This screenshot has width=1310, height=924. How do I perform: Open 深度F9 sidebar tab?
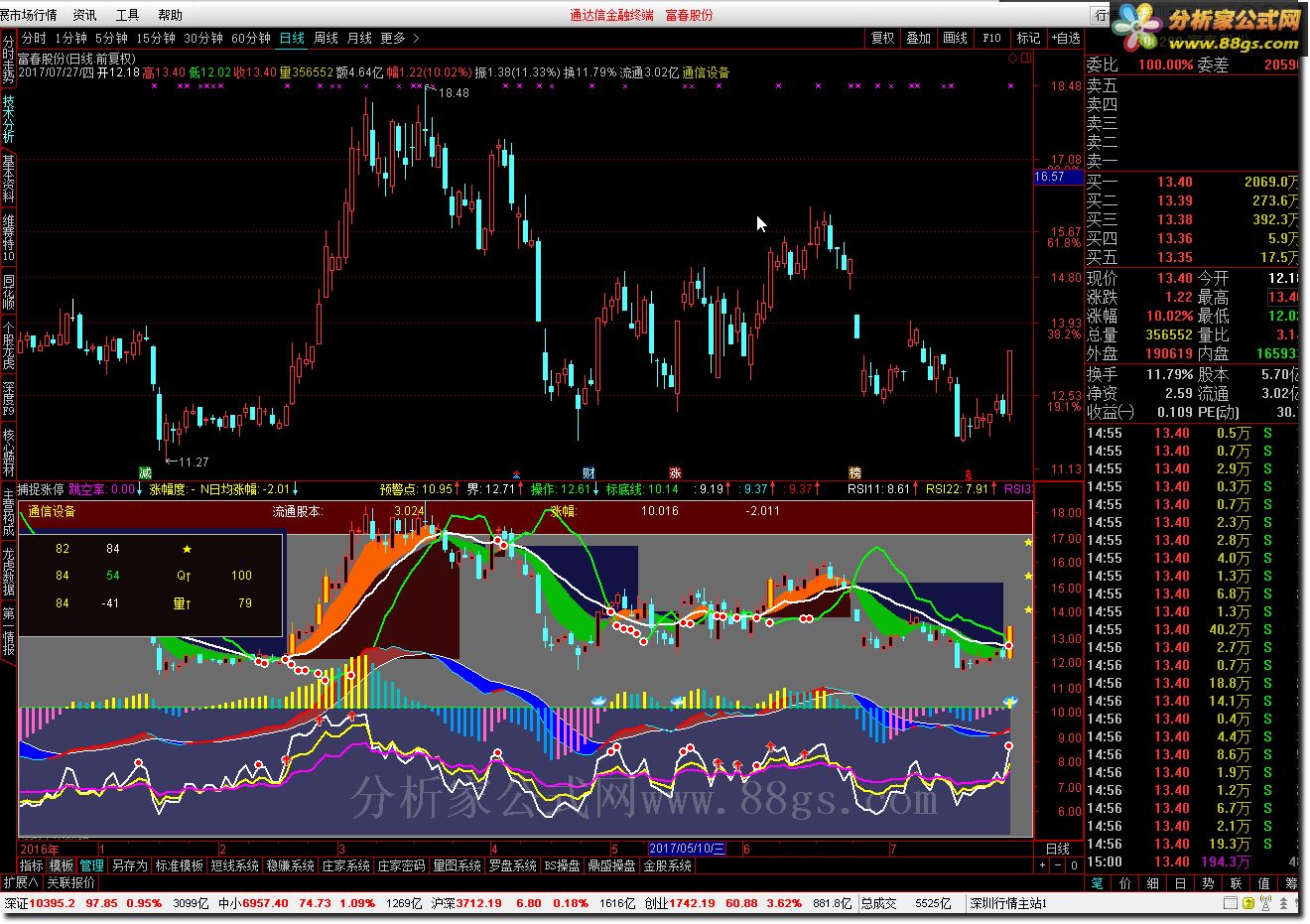click(x=8, y=398)
